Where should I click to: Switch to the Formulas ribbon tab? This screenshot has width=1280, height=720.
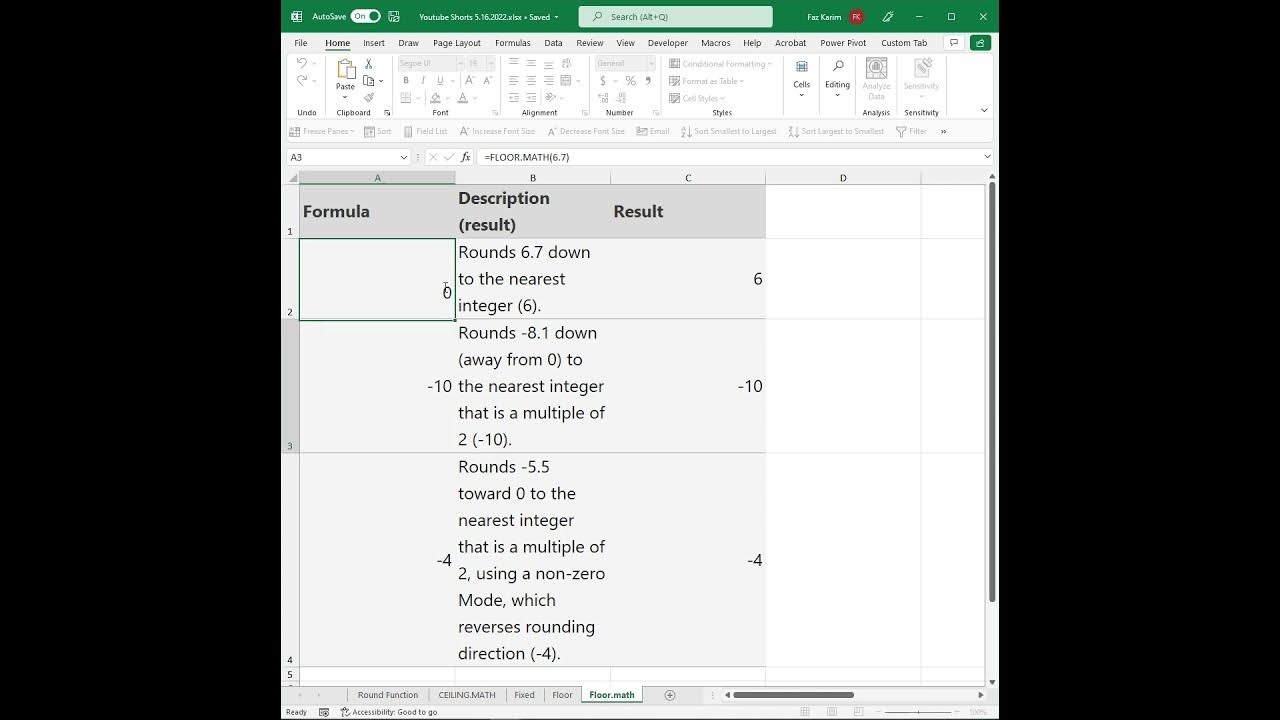(x=513, y=43)
